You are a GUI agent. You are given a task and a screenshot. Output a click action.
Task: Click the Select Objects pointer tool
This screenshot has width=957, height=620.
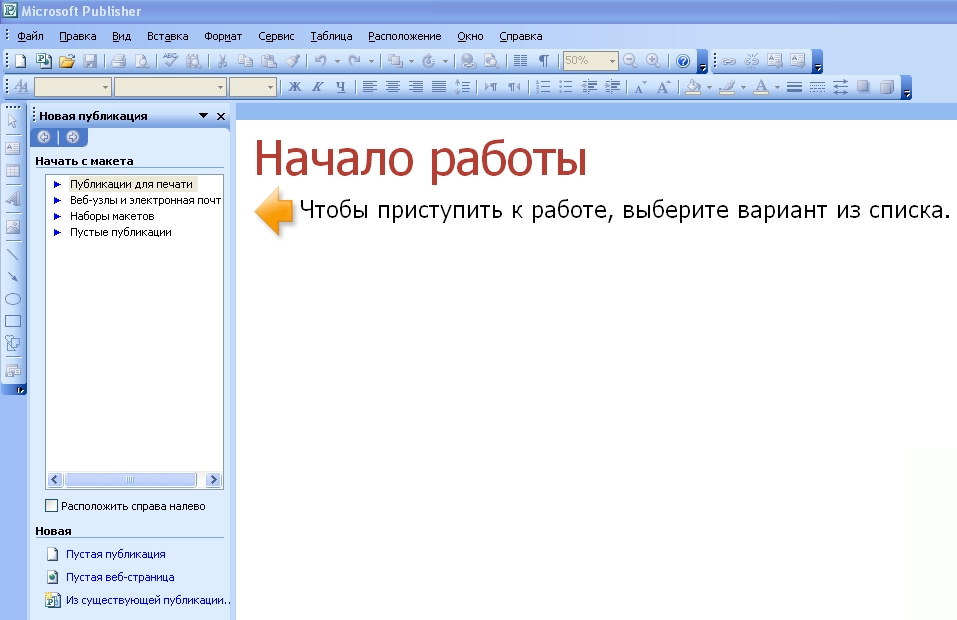pos(12,121)
